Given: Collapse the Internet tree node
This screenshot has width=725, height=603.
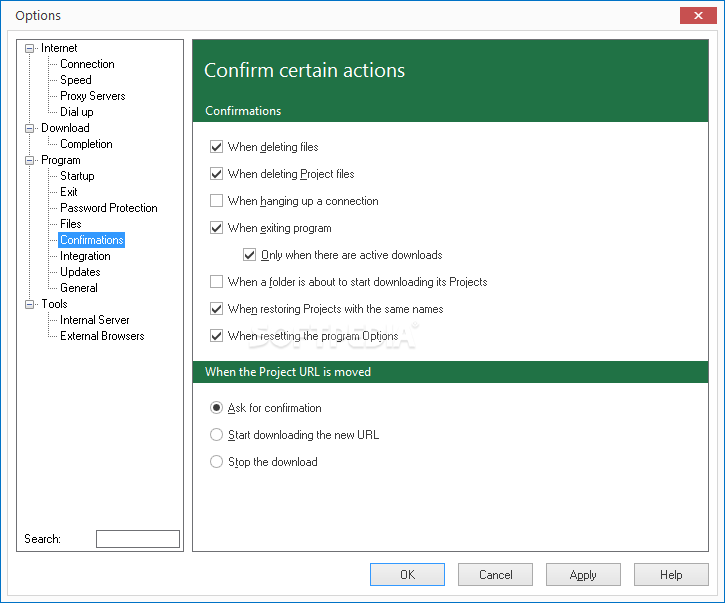Looking at the screenshot, I should [30, 48].
